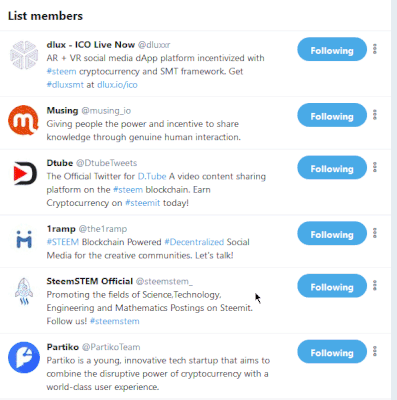Toggle Following for Musing account

[x=332, y=115]
